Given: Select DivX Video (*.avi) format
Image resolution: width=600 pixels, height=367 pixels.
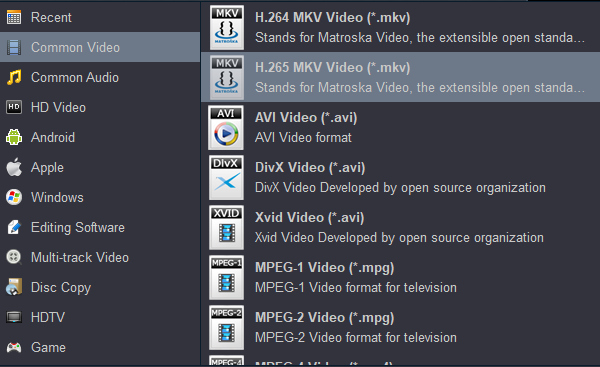Looking at the screenshot, I should coord(400,177).
